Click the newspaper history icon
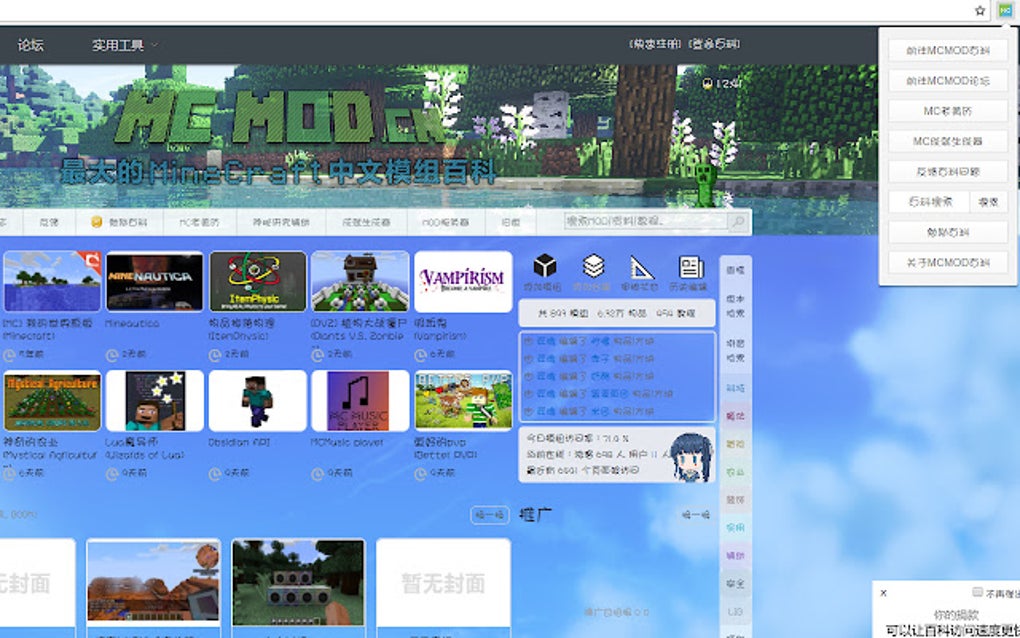The height and width of the screenshot is (638, 1020). coord(690,267)
